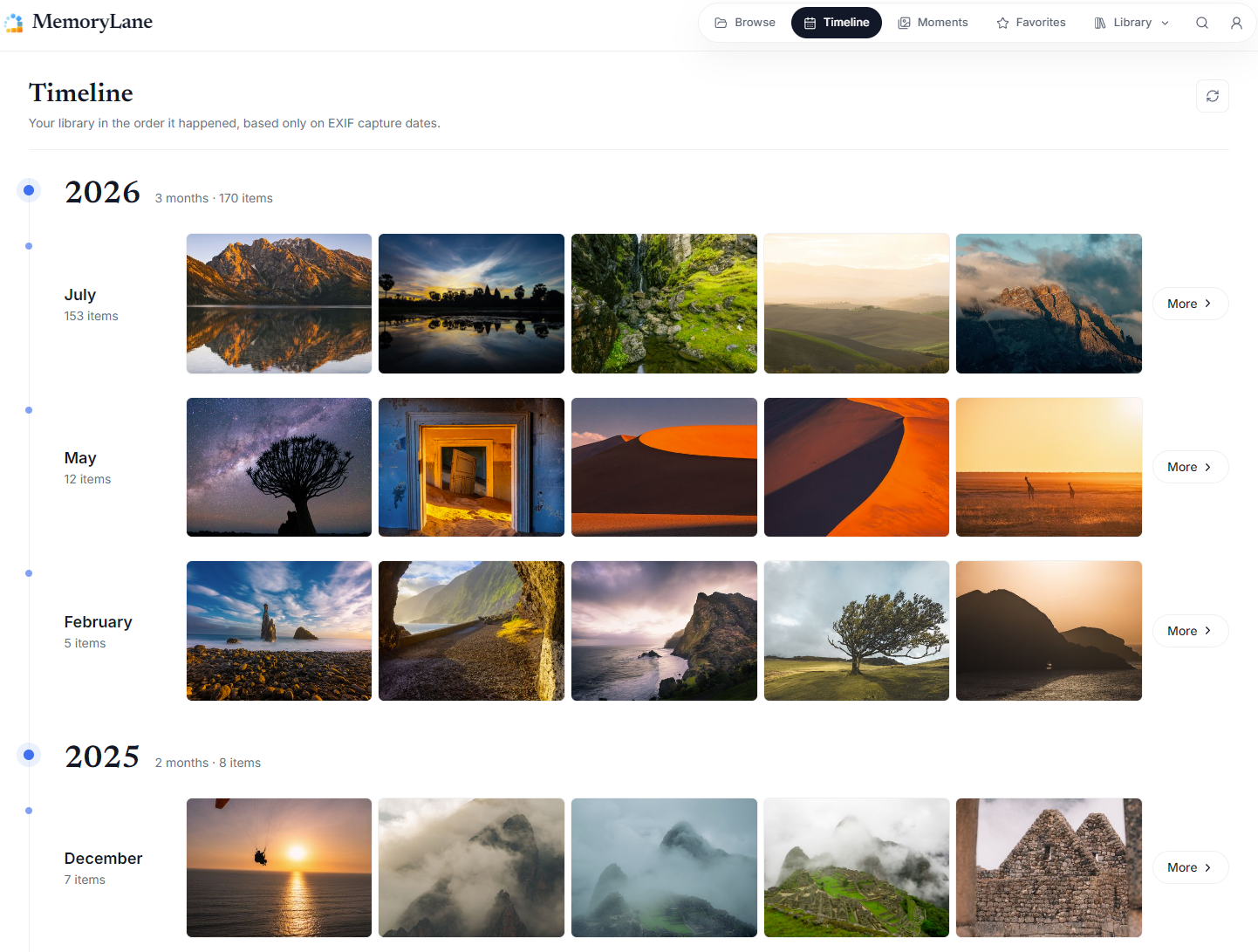
Task: Open the coastal cave view photo
Action: click(x=471, y=631)
